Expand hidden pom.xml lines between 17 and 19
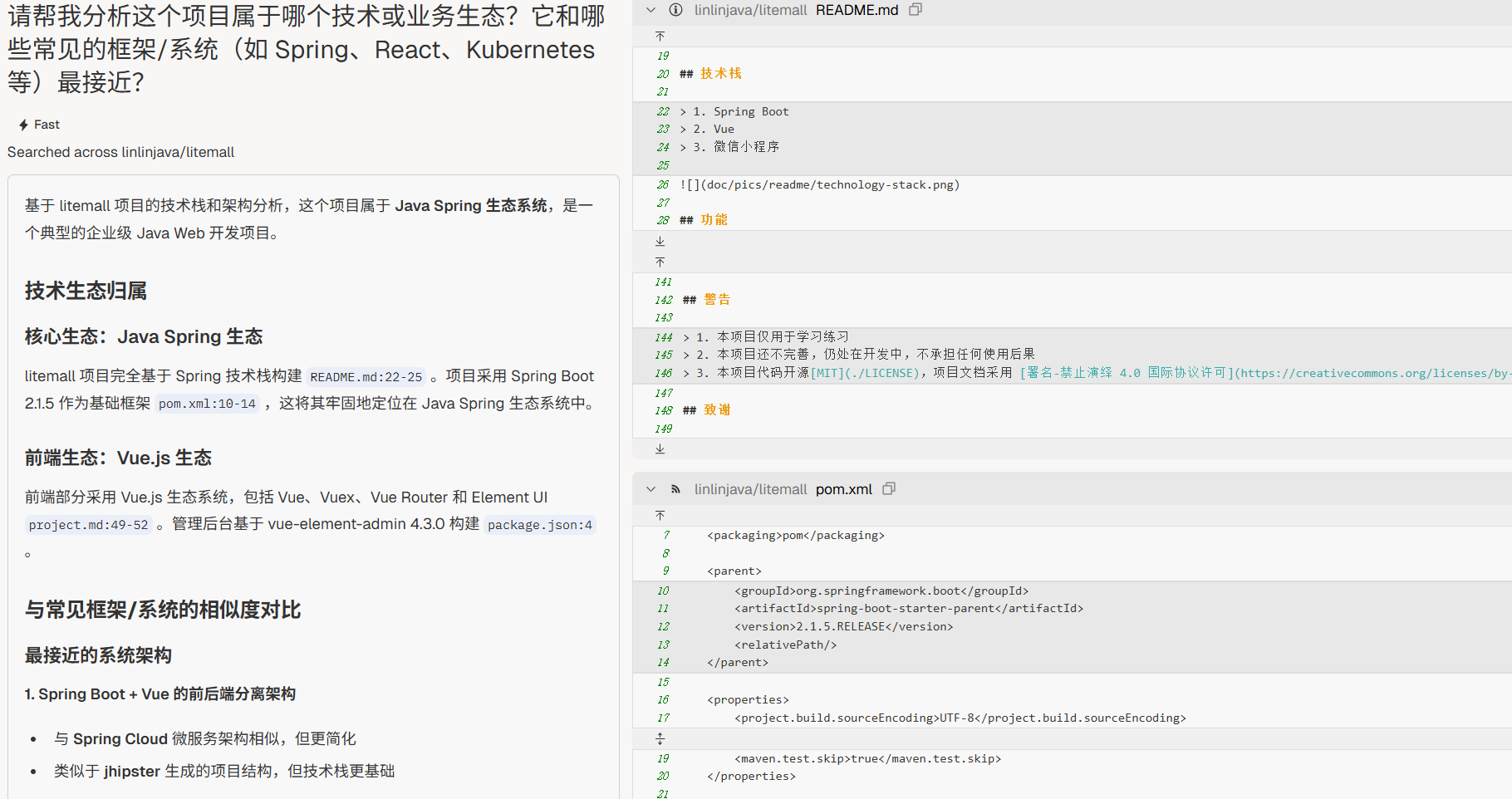1512x799 pixels. 660,738
